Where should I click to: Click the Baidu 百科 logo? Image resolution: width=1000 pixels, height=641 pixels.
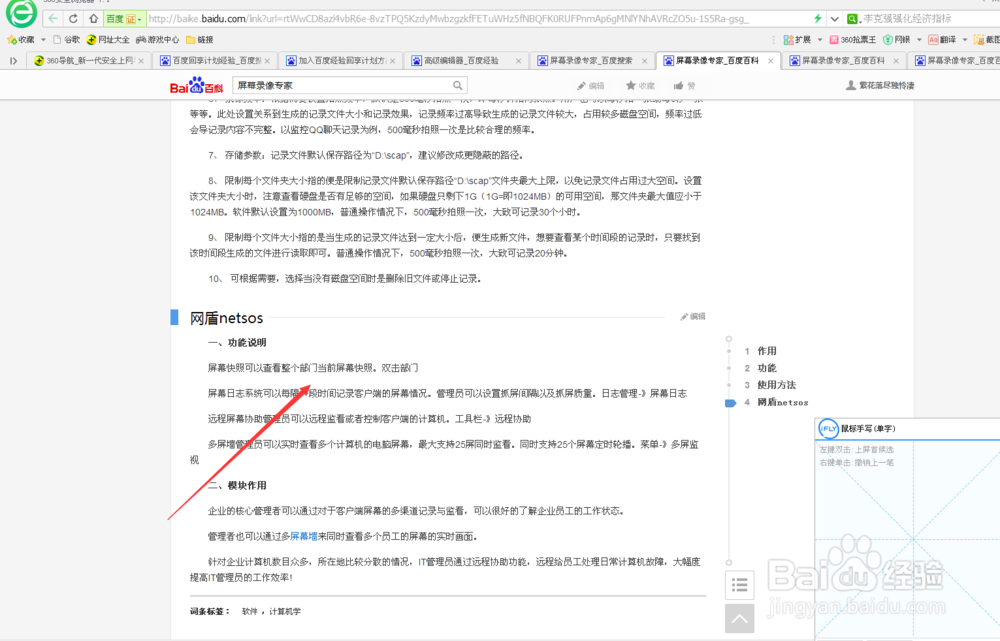click(196, 85)
